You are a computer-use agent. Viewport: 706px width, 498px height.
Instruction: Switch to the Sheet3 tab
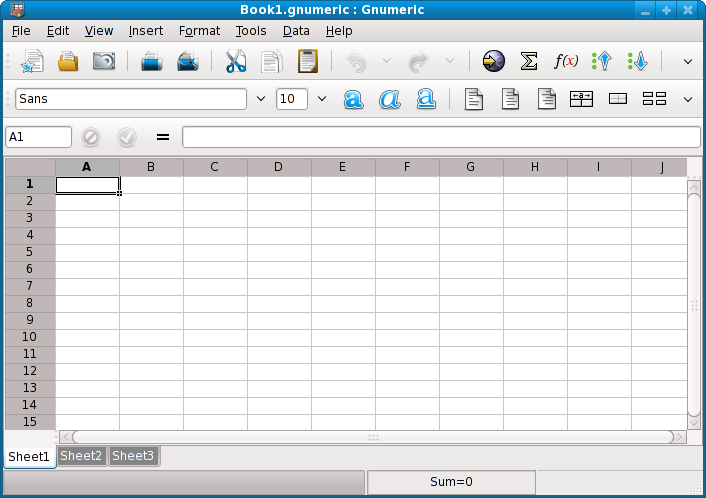(133, 456)
